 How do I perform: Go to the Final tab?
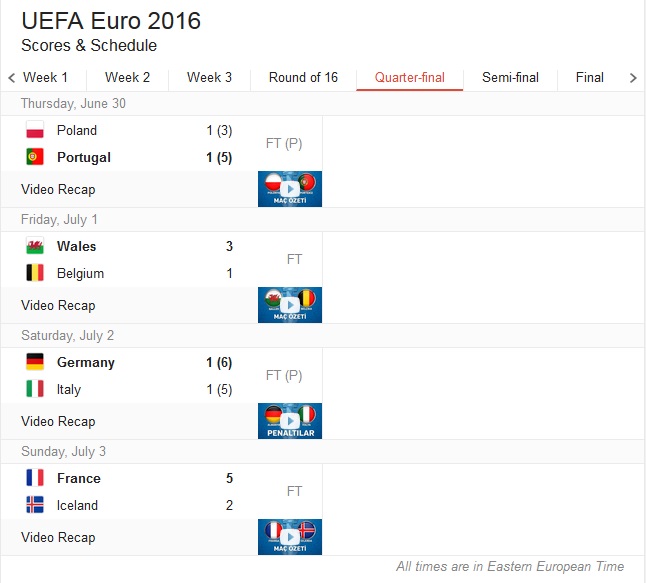(590, 77)
